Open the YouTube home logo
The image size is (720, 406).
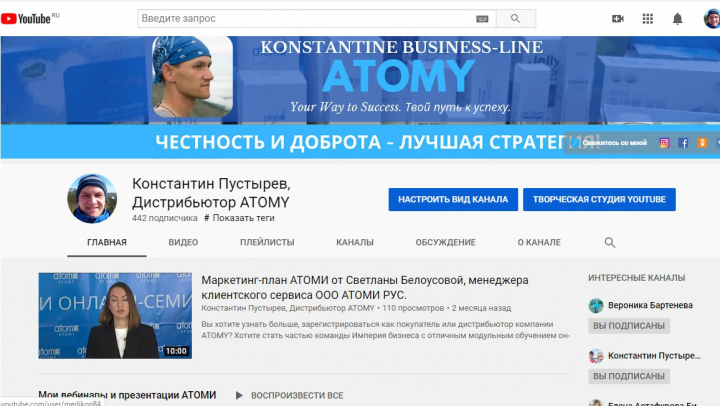[x=27, y=19]
